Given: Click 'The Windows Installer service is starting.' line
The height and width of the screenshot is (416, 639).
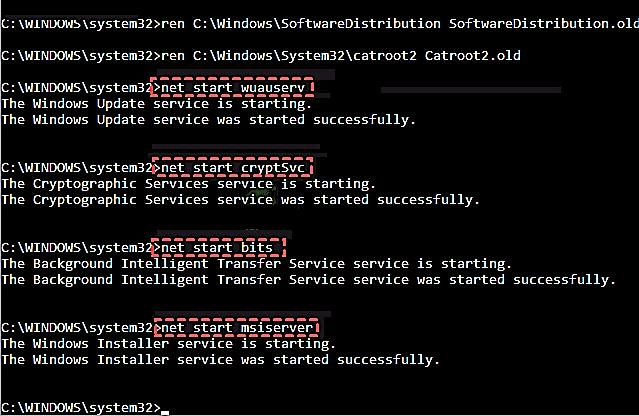Looking at the screenshot, I should (x=168, y=343).
